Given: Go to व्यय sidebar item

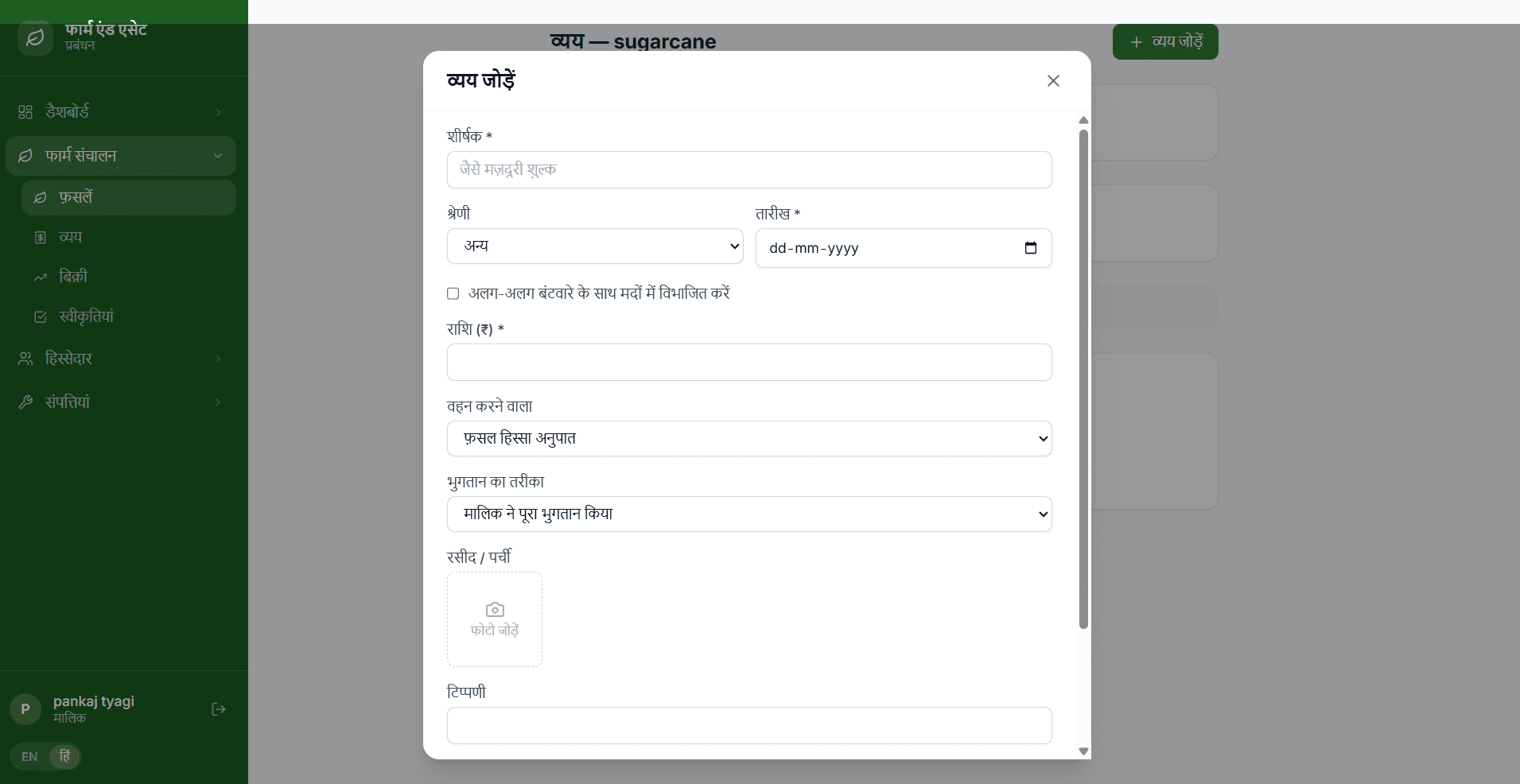Looking at the screenshot, I should (129, 237).
